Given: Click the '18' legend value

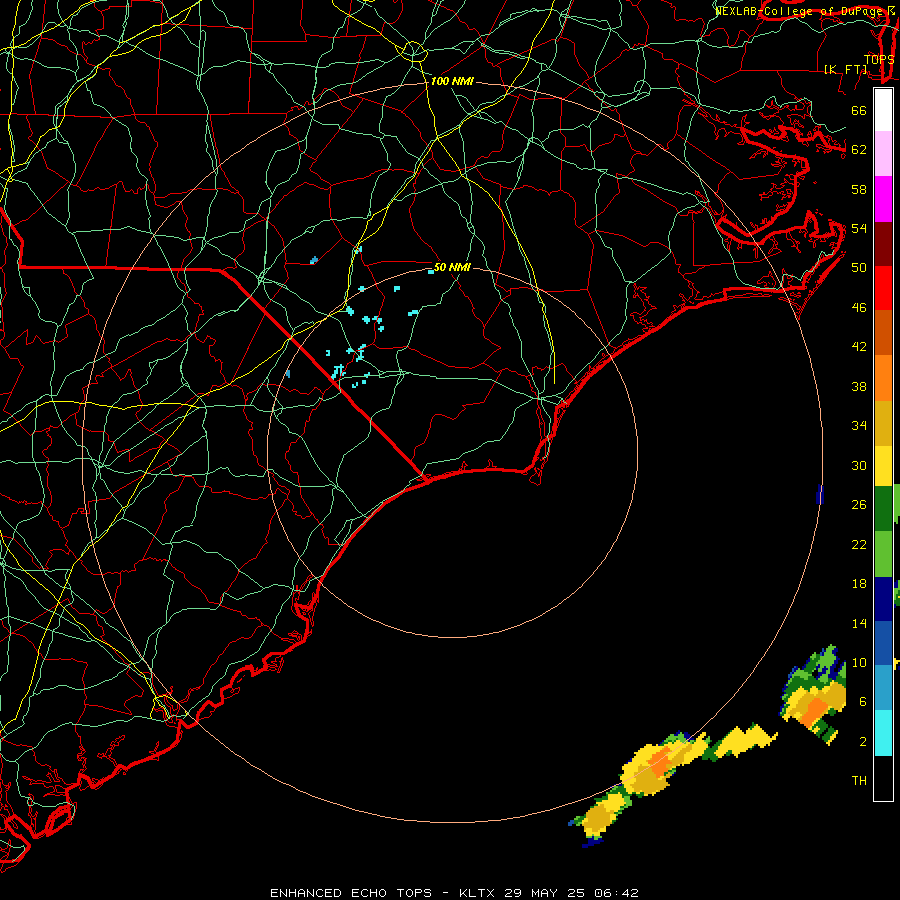Looking at the screenshot, I should pyautogui.click(x=859, y=584).
